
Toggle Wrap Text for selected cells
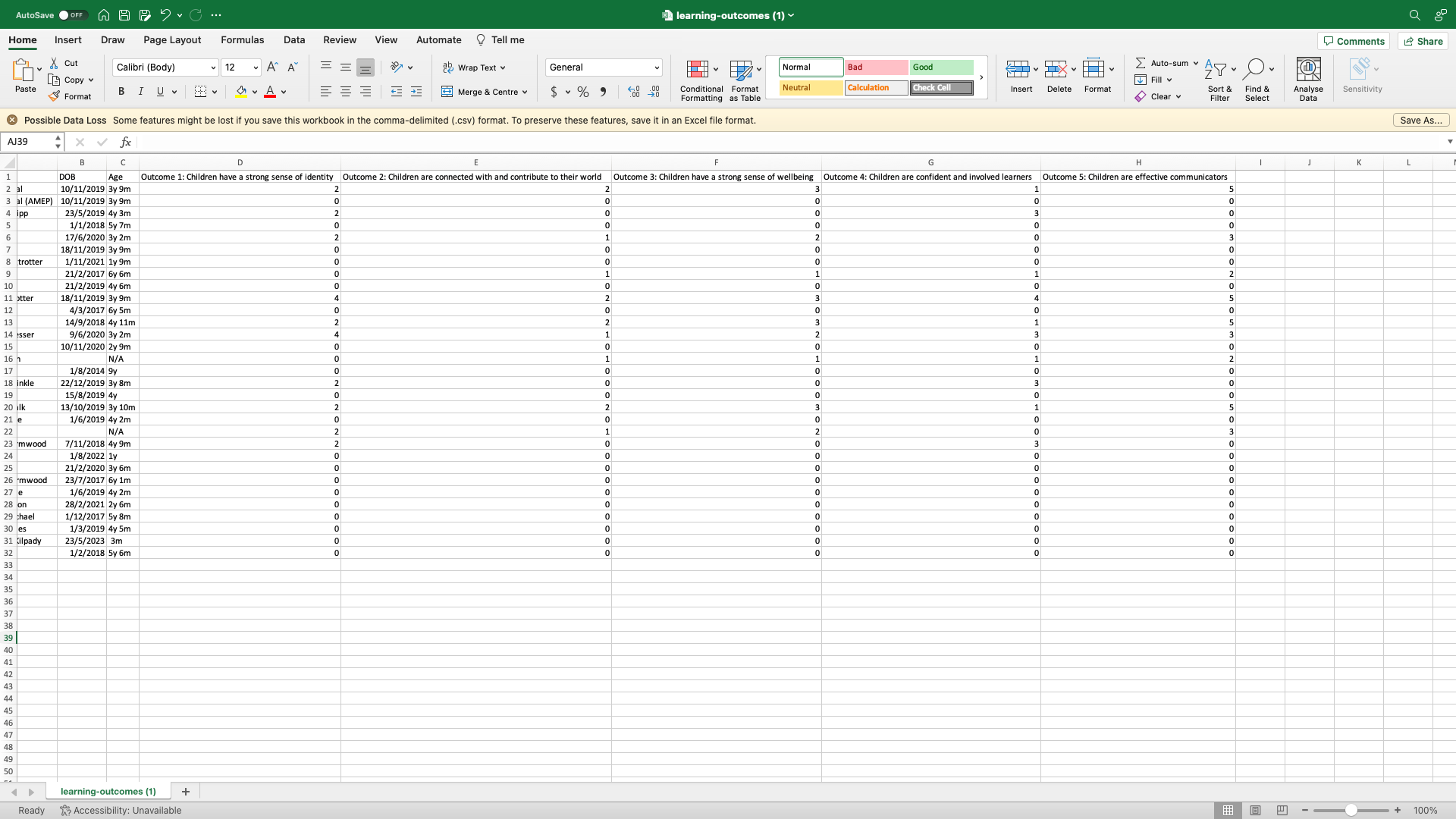coord(474,67)
